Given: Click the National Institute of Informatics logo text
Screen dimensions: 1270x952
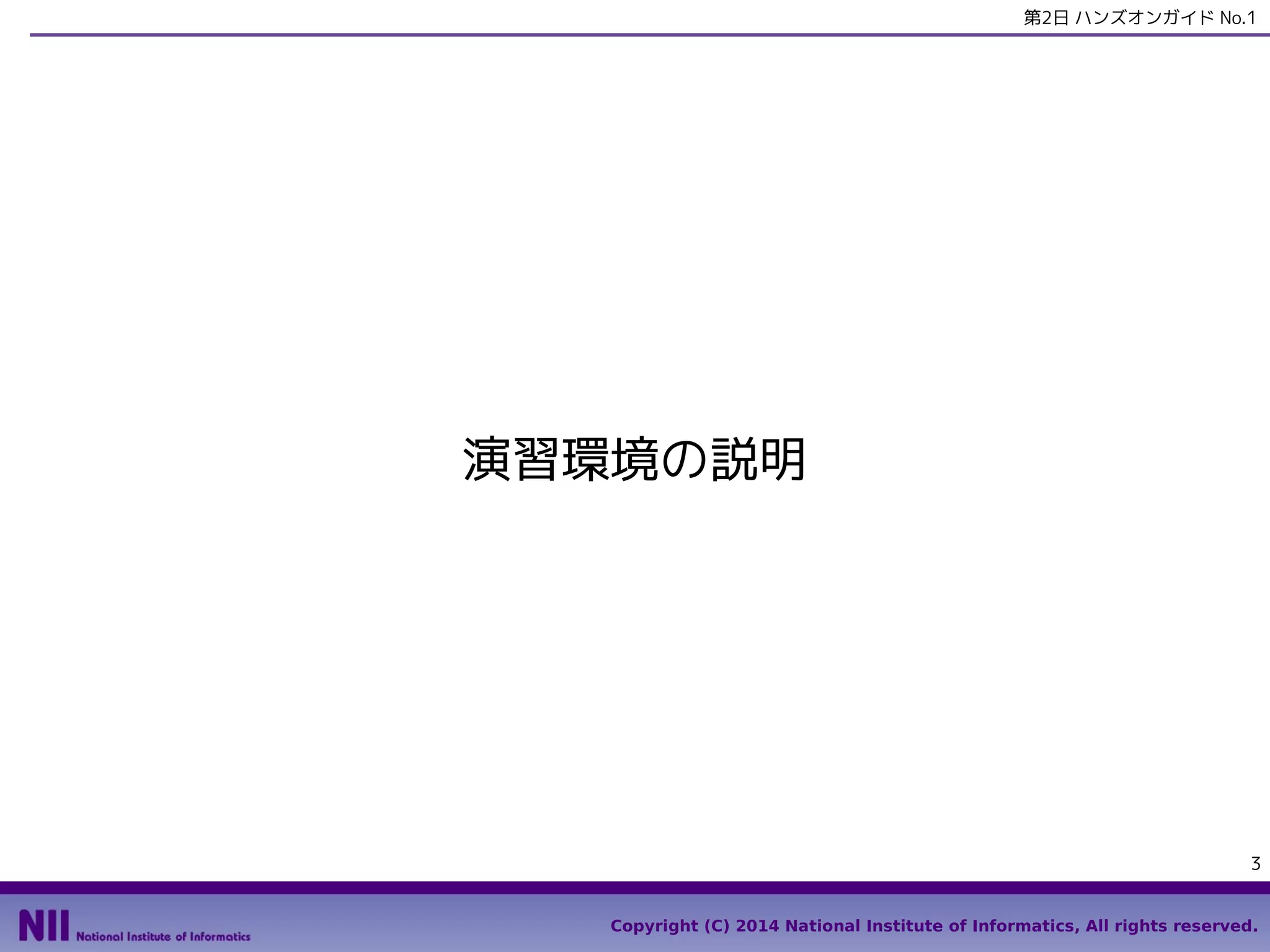Looking at the screenshot, I should click(x=163, y=936).
